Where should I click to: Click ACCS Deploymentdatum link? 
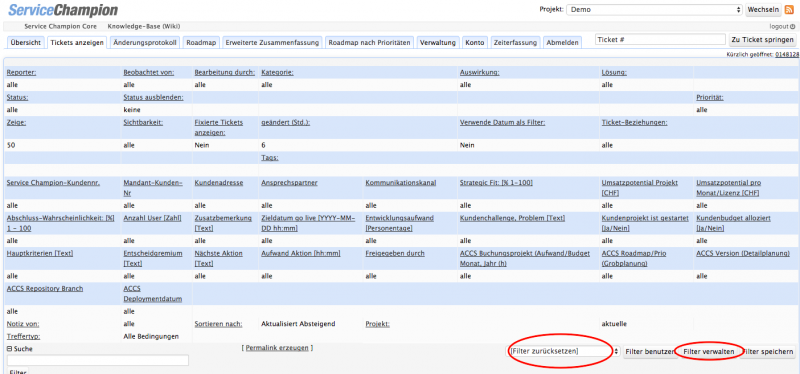click(x=153, y=293)
